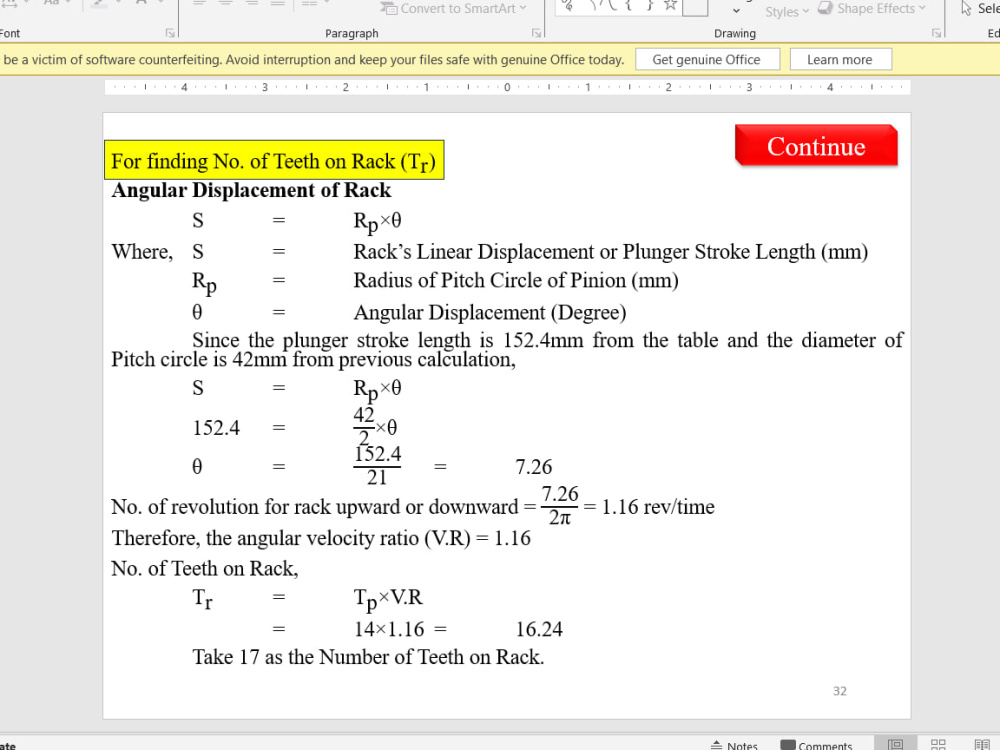The height and width of the screenshot is (750, 1000).
Task: Click the 'Angular Displacement of Rack' heading
Action: tap(251, 190)
